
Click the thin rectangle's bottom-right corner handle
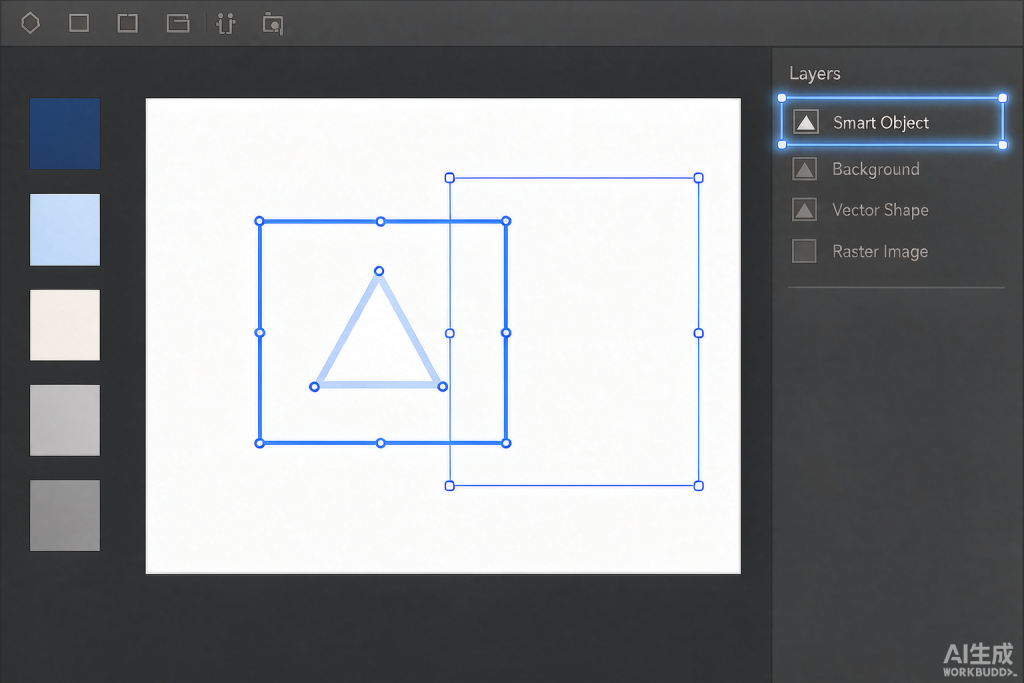click(x=699, y=486)
